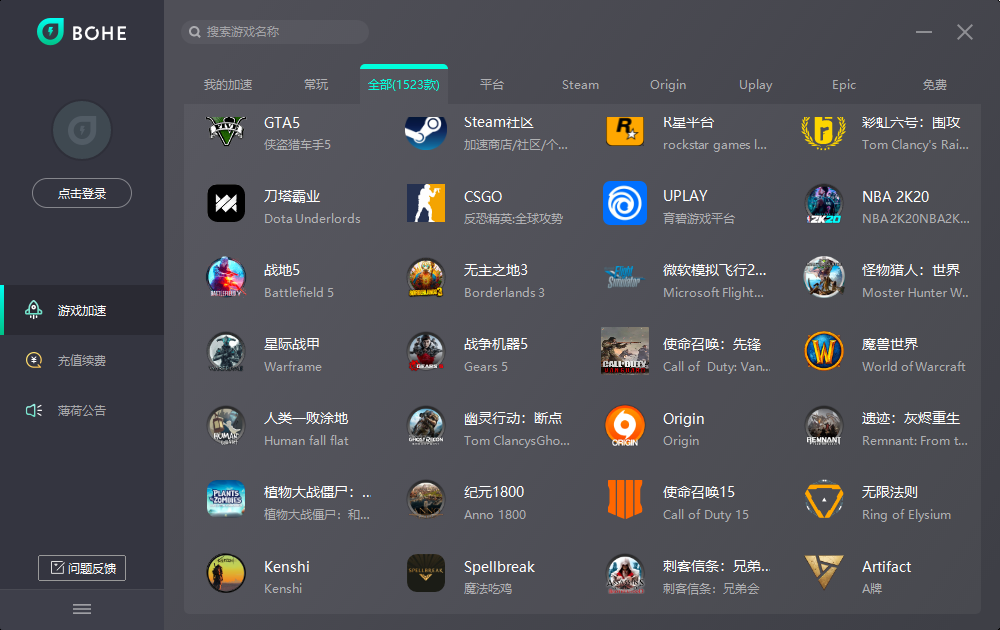
Task: Switch to the Steam tab
Action: 580,85
